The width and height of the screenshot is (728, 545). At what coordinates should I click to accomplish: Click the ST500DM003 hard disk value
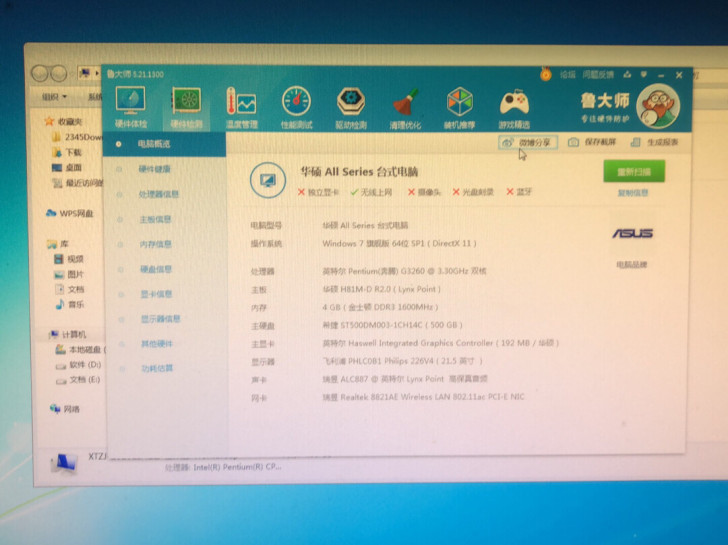392,325
